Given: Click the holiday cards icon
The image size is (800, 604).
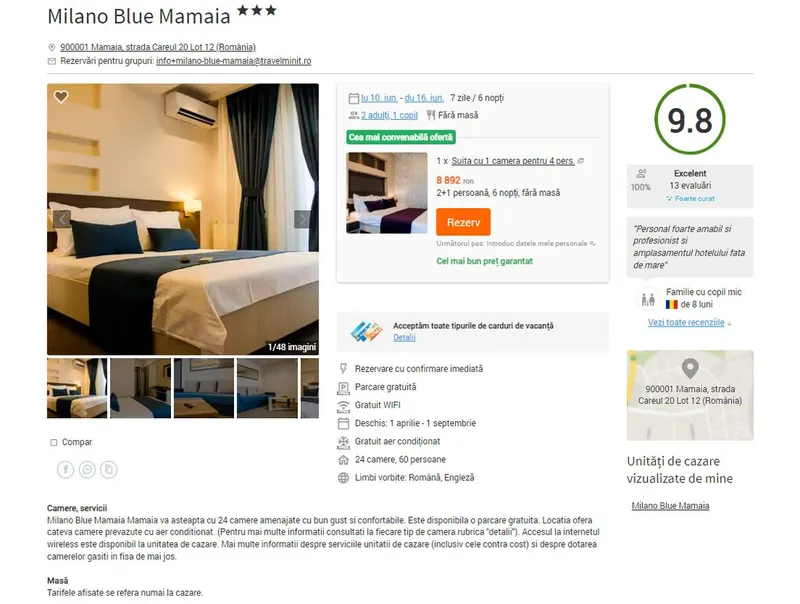Looking at the screenshot, I should pyautogui.click(x=366, y=332).
